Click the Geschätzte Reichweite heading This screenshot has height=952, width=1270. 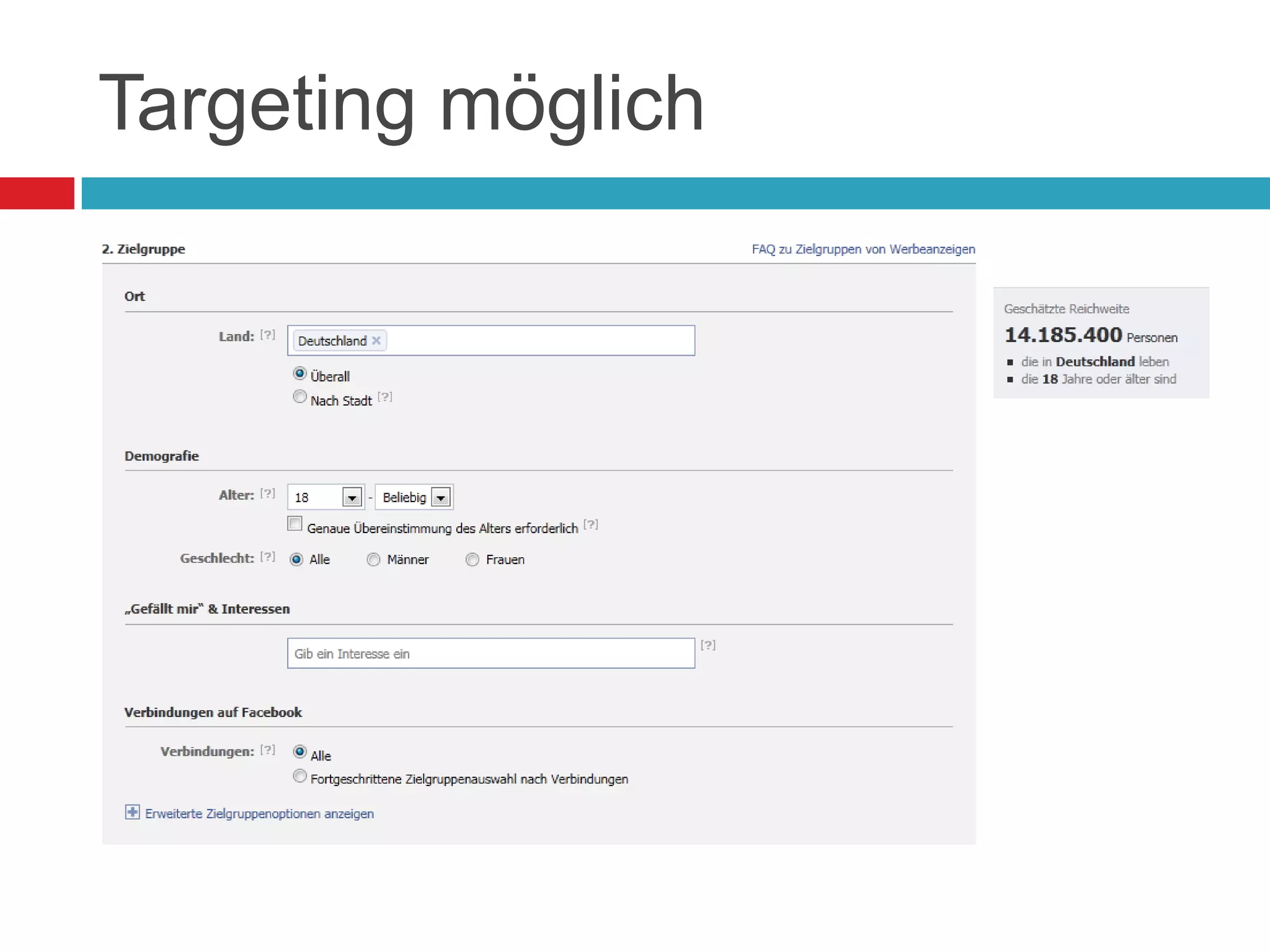(1067, 309)
